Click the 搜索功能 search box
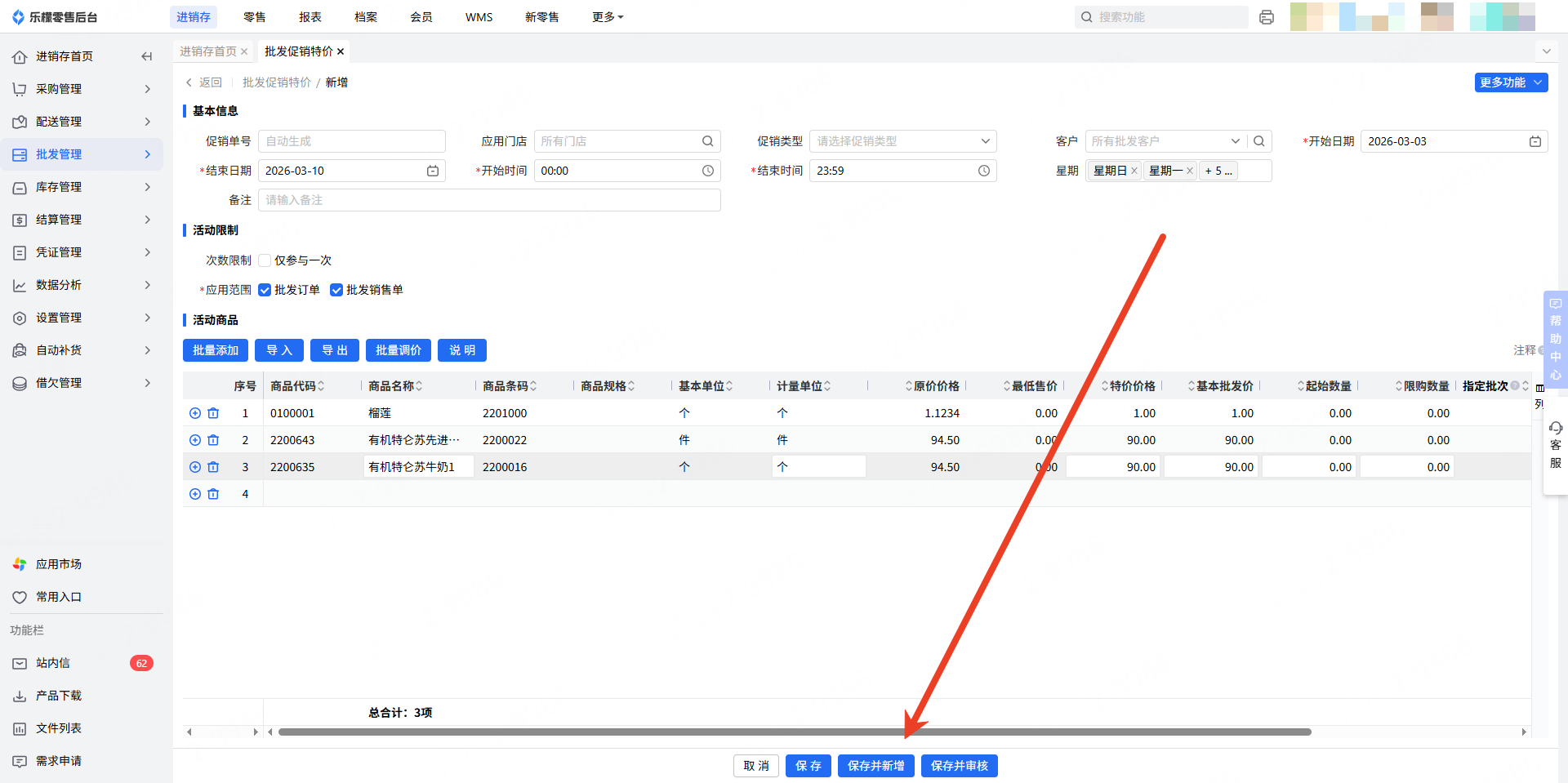Viewport: 1568px width, 783px height. click(1161, 17)
